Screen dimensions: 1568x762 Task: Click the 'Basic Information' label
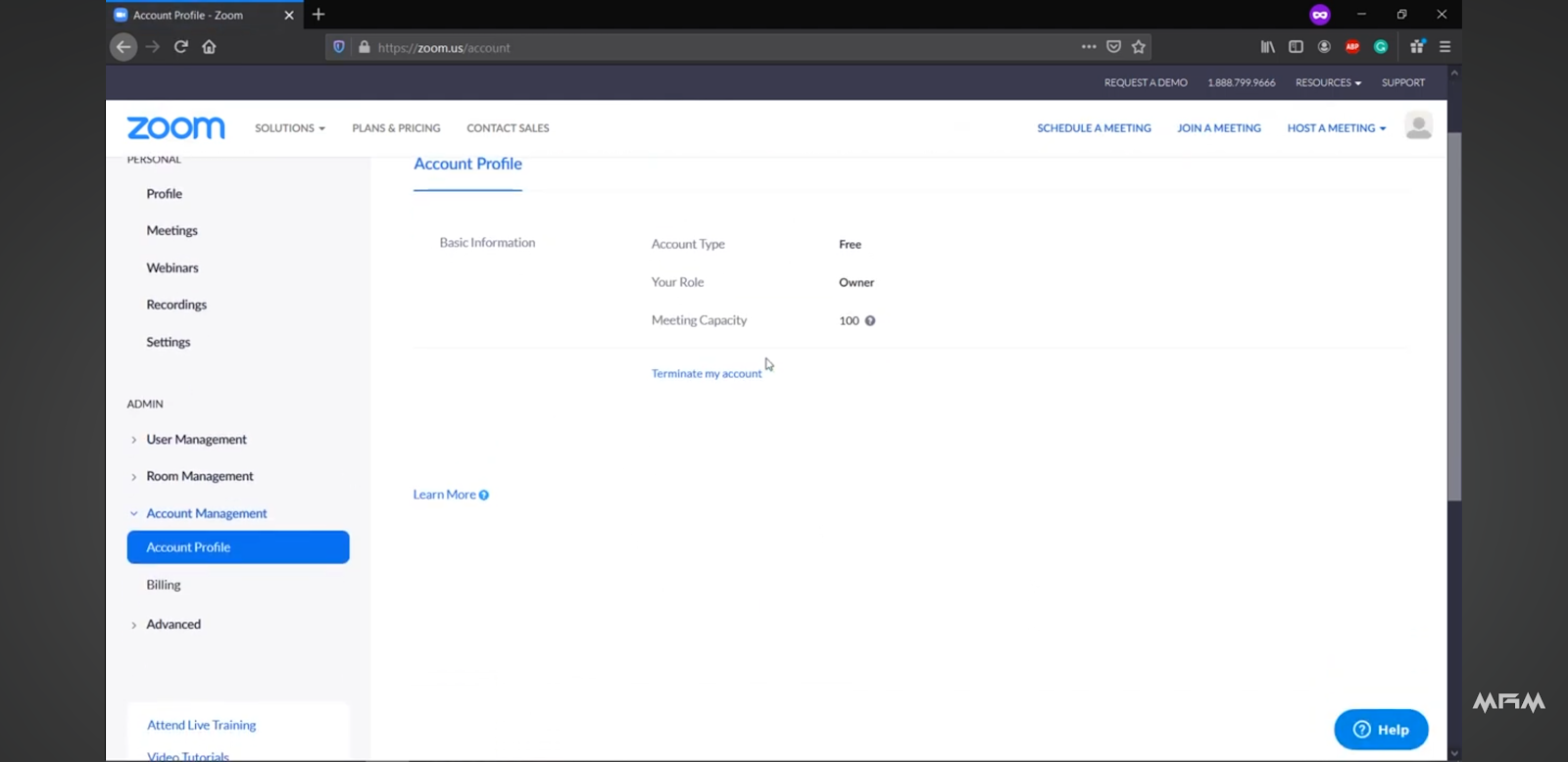487,243
